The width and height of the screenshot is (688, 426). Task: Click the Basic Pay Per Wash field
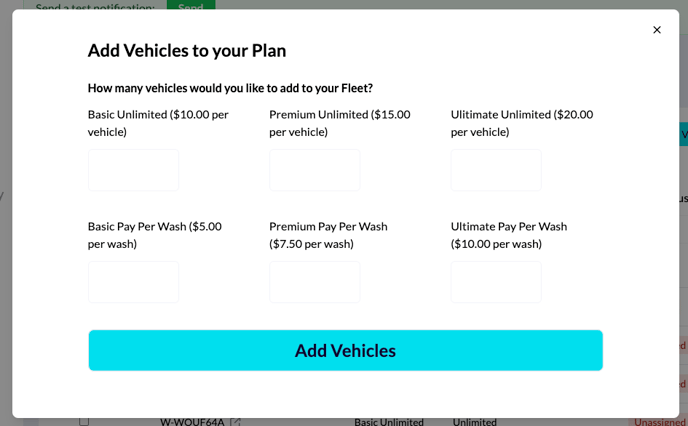tap(133, 282)
